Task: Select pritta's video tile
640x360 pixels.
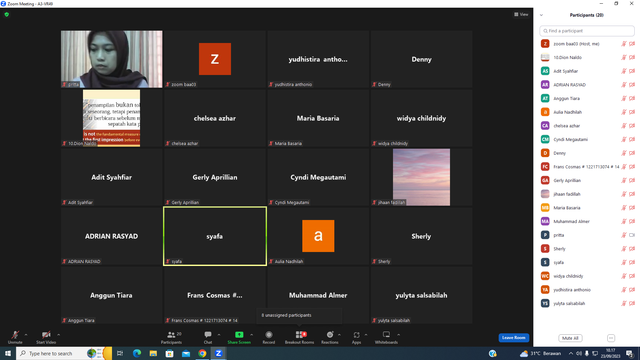Action: [x=111, y=59]
